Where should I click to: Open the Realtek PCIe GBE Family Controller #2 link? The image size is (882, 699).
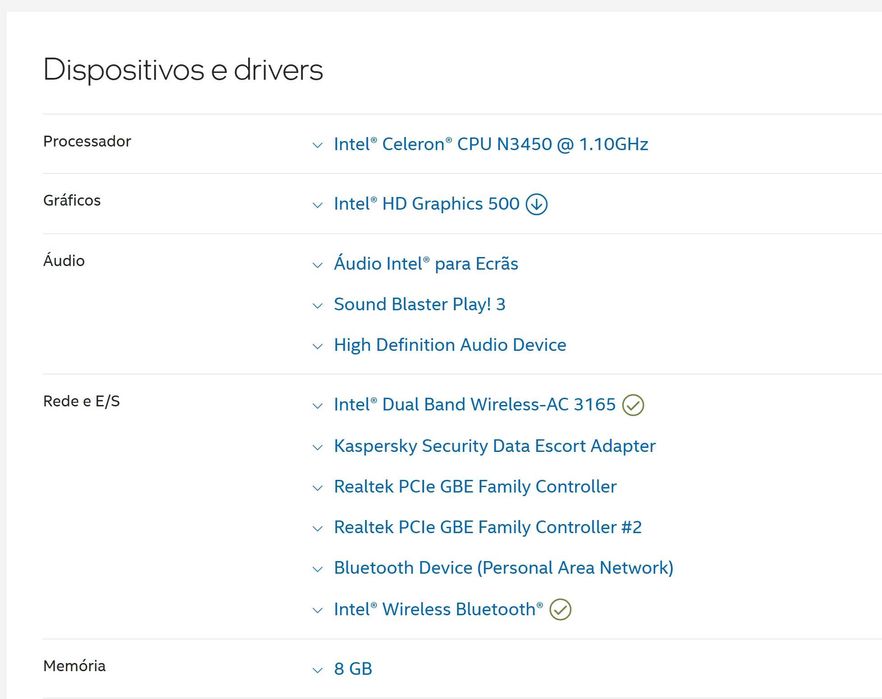[x=488, y=527]
